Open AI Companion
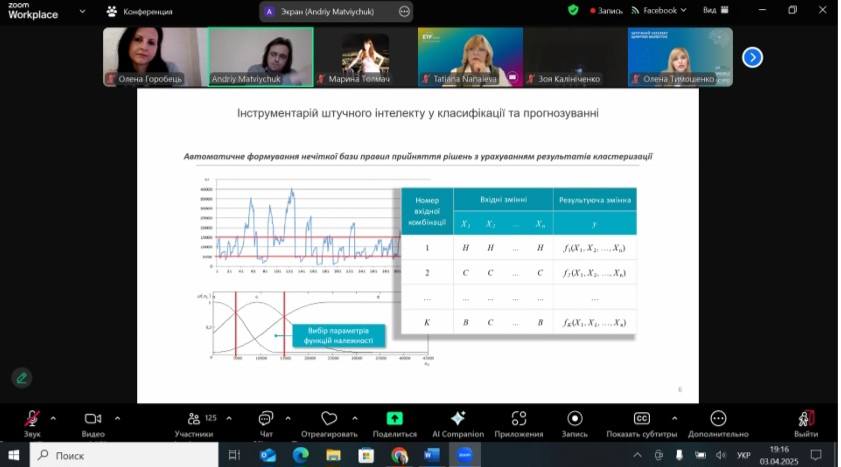 [x=458, y=418]
